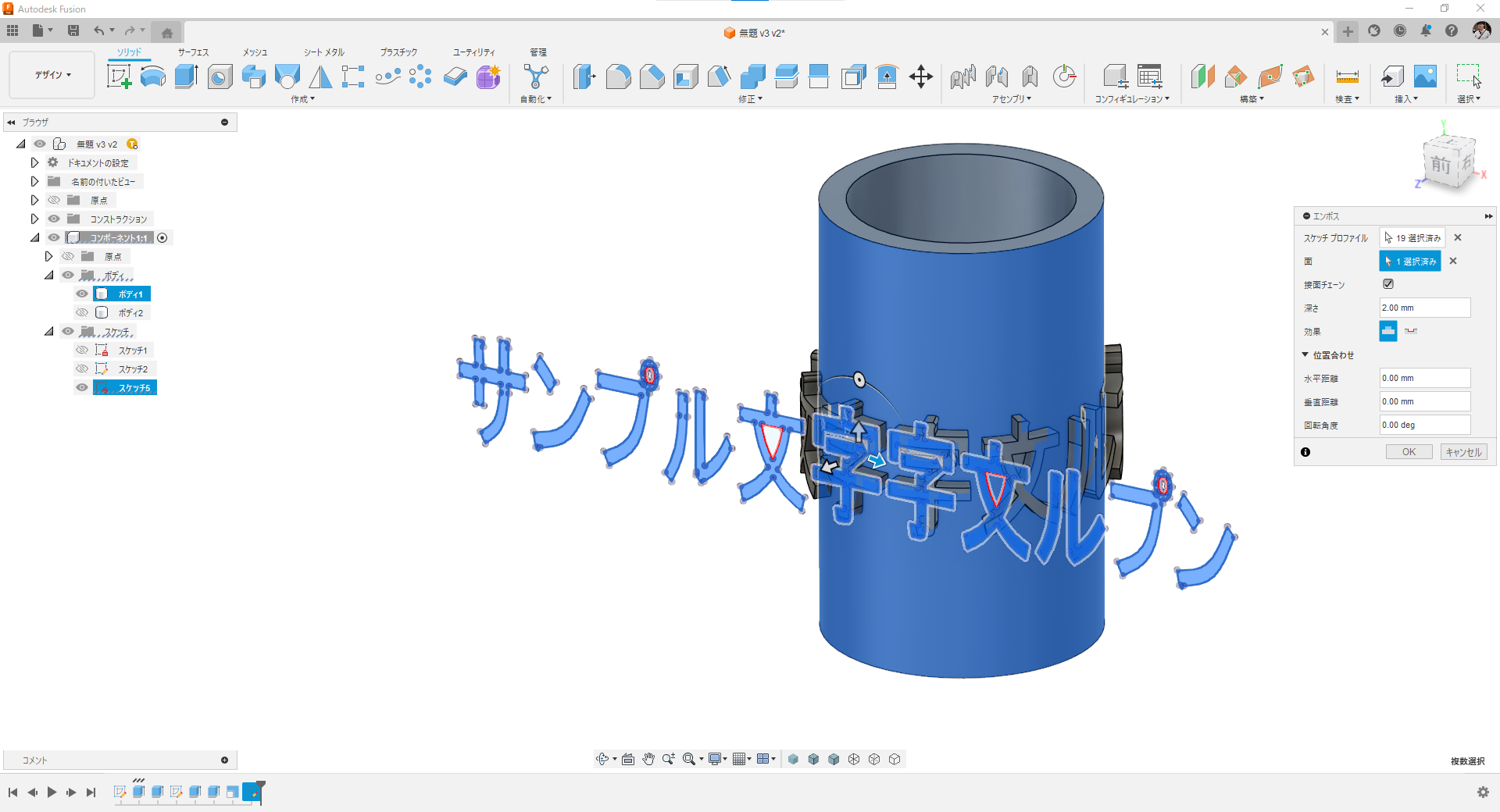
Task: Collapse the コンポーネント1:1 tree node
Action: (34, 237)
